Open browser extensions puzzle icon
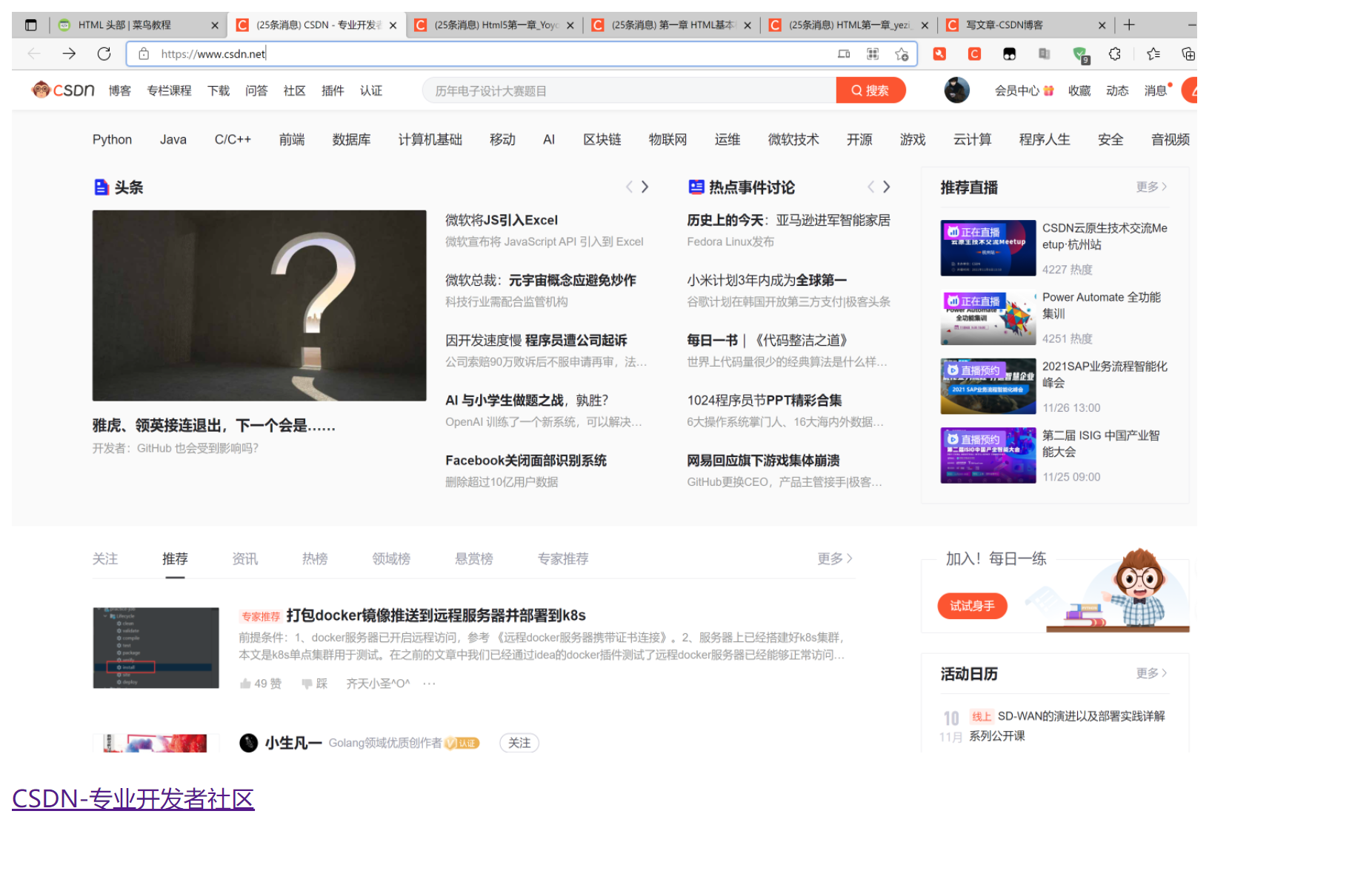1372x871 pixels. (1115, 54)
